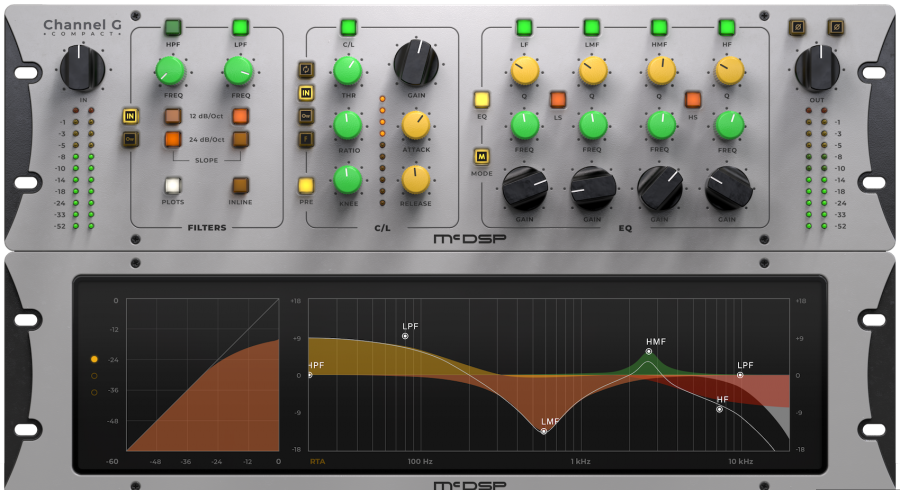
Task: Click the HPF node on the EQ graph
Action: tap(311, 375)
